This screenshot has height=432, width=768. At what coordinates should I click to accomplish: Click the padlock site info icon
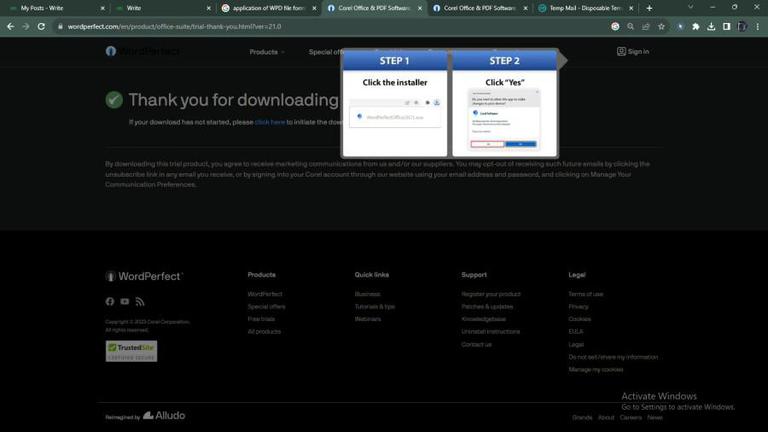60,26
